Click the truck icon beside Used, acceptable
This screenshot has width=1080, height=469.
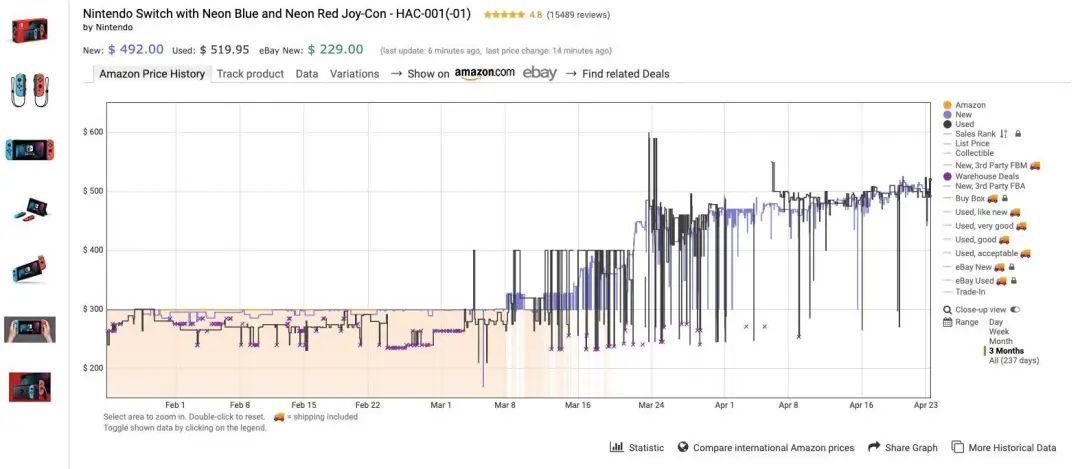point(1026,253)
